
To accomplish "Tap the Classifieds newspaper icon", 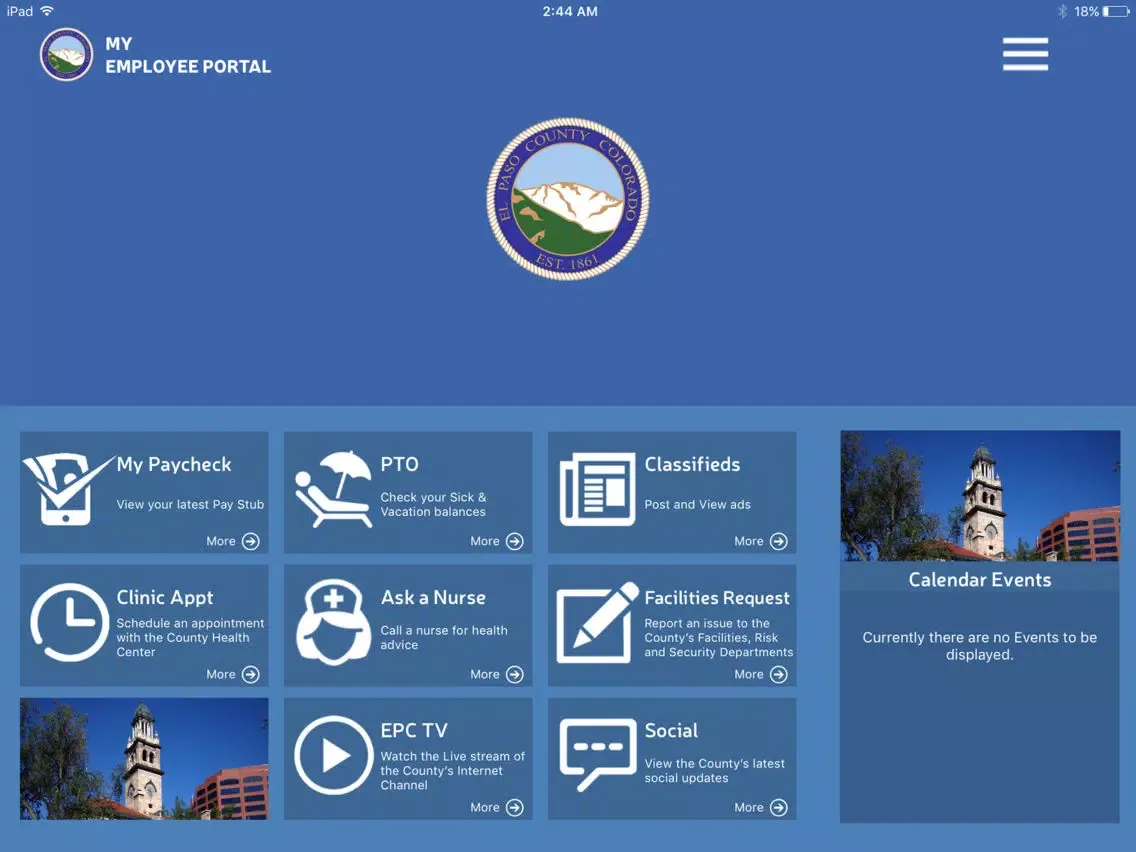I will [x=597, y=489].
